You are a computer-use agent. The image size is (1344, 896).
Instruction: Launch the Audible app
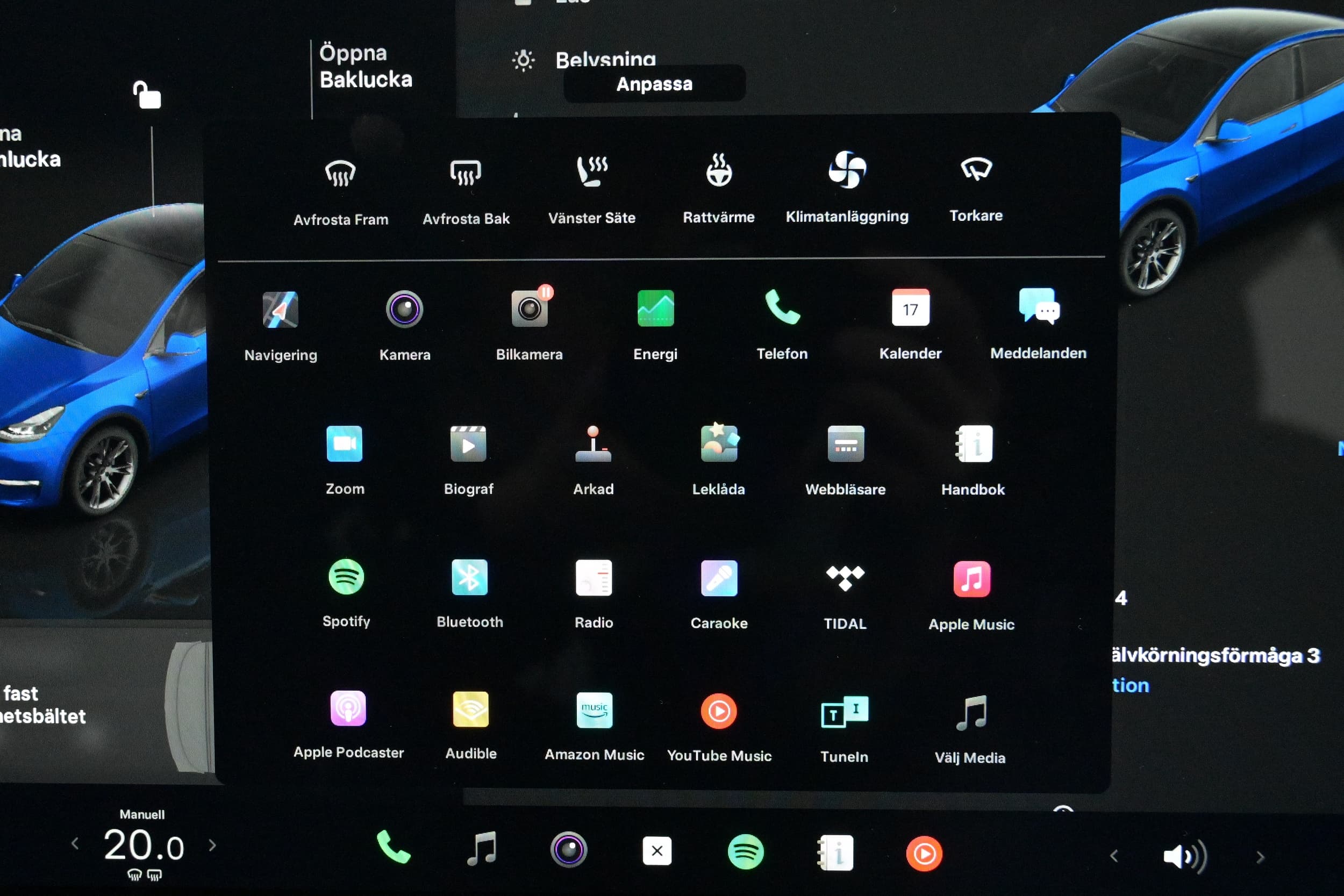tap(471, 726)
